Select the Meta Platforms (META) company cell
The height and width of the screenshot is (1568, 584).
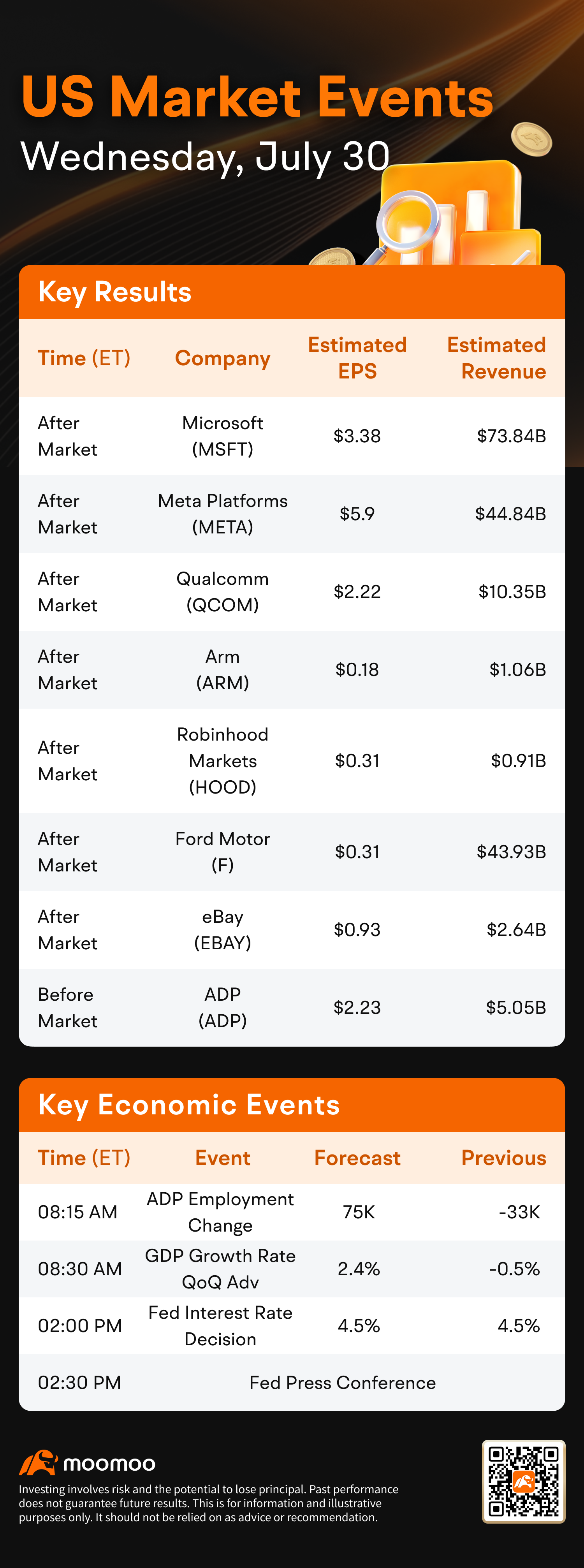(223, 514)
